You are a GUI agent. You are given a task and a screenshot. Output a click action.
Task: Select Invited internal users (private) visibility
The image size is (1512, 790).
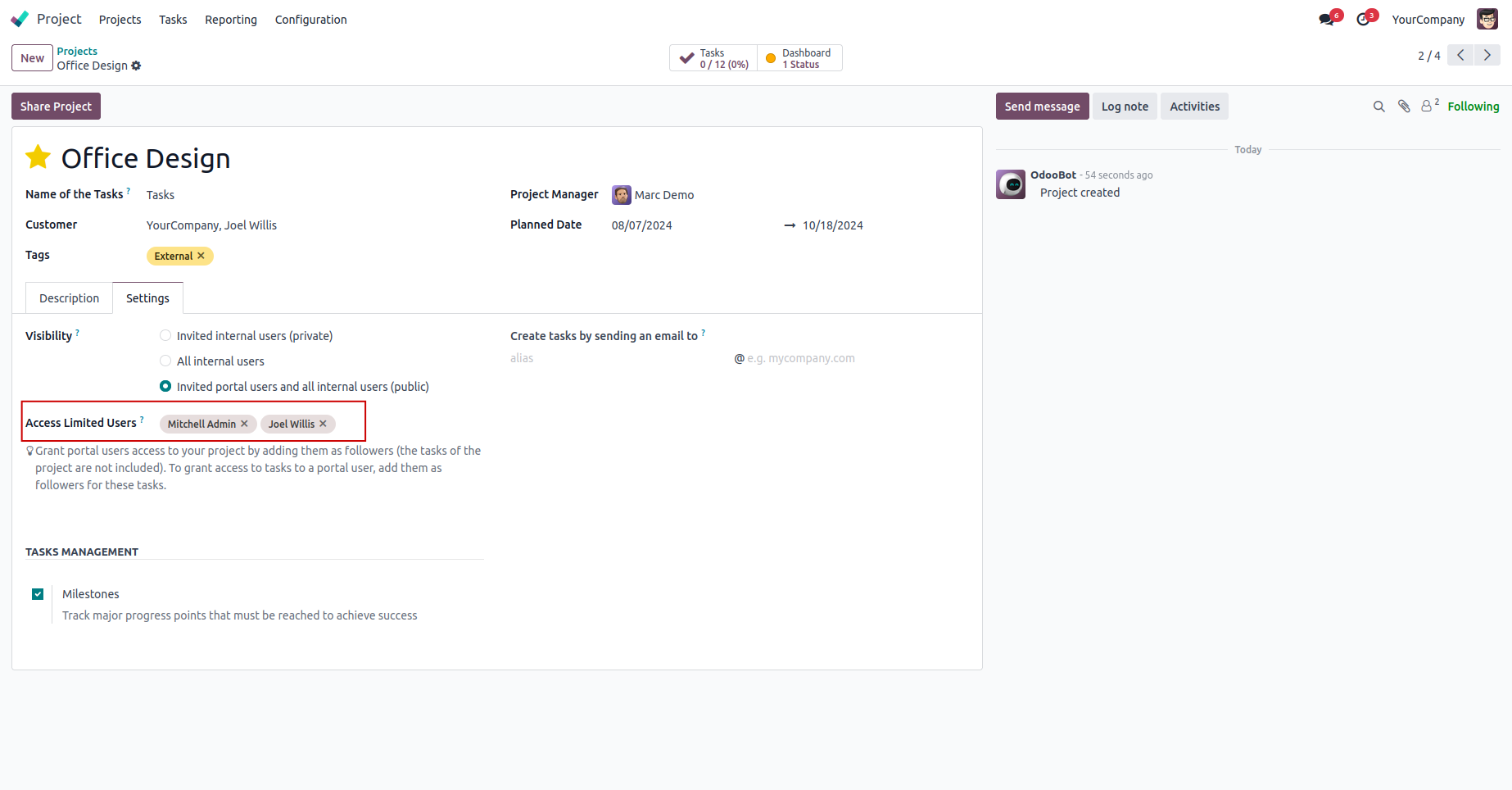click(x=165, y=336)
